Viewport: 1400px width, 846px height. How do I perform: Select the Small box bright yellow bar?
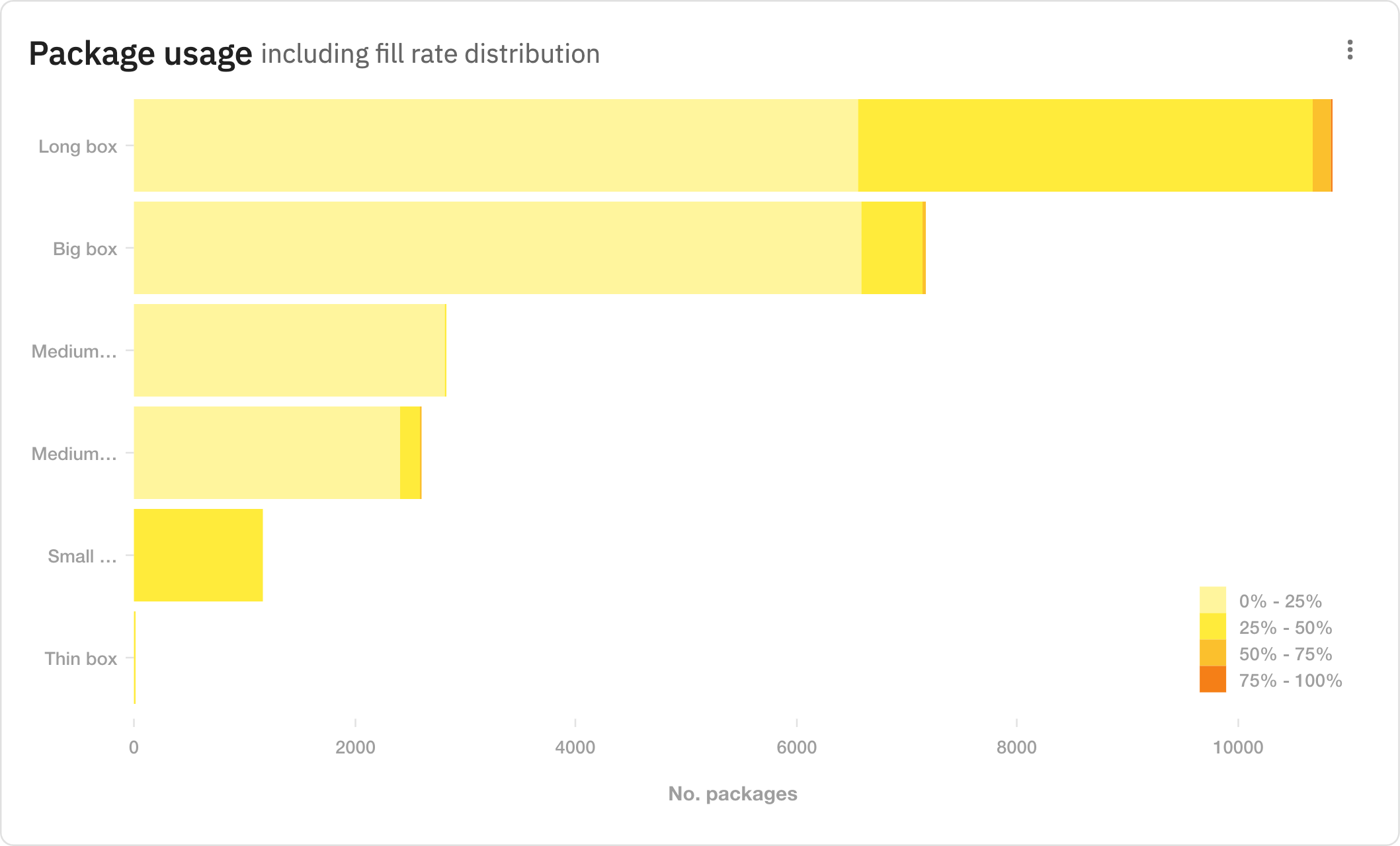click(x=198, y=555)
